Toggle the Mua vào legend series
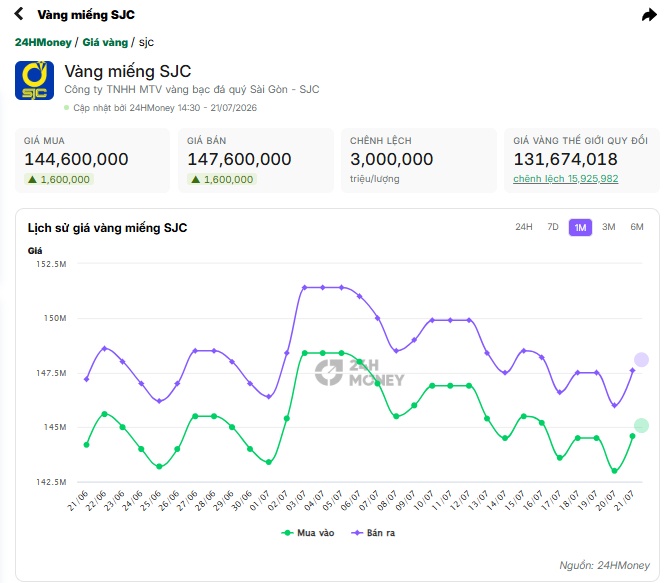Image resolution: width=665 pixels, height=583 pixels. coord(307,533)
